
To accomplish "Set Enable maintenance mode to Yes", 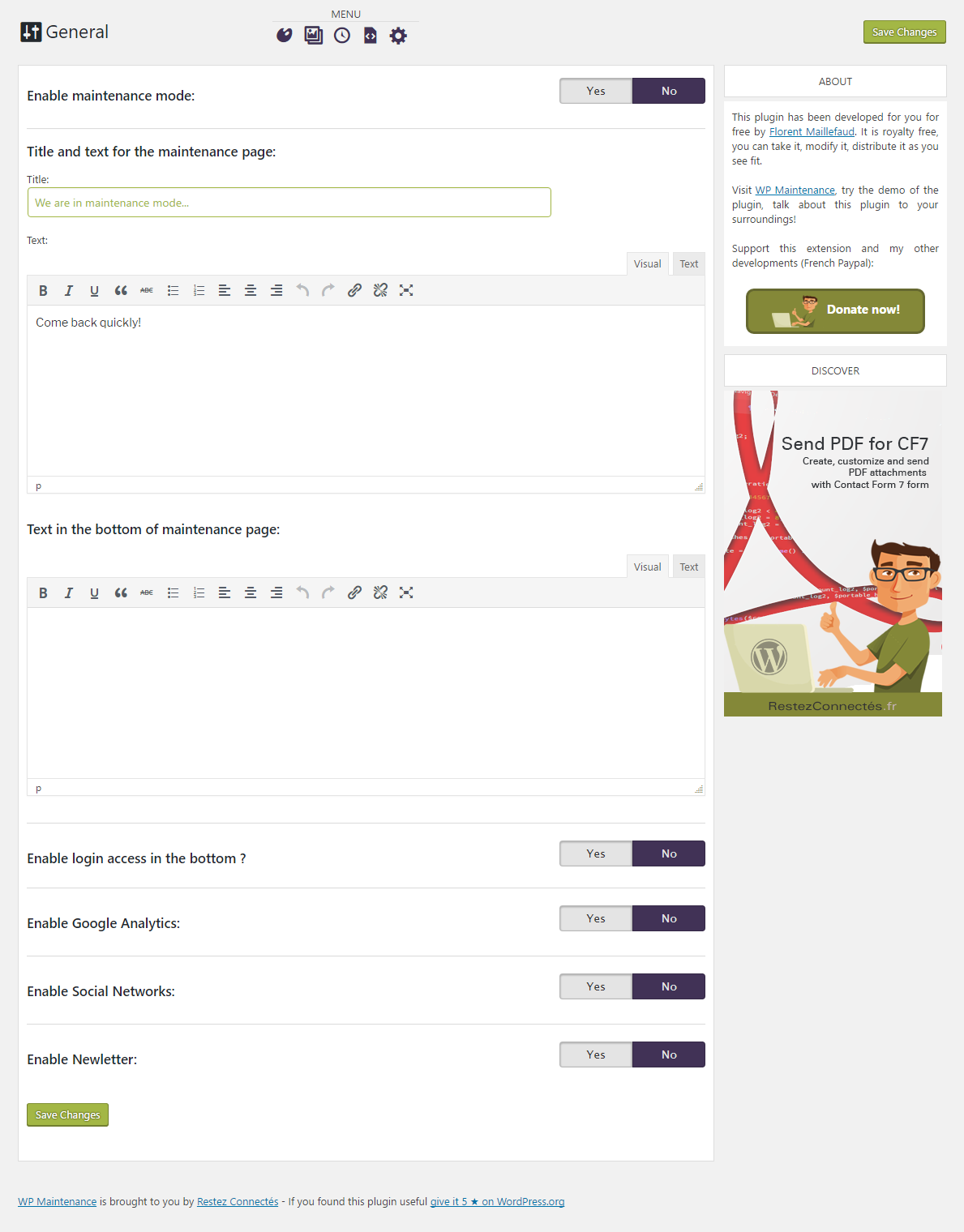I will (x=596, y=91).
